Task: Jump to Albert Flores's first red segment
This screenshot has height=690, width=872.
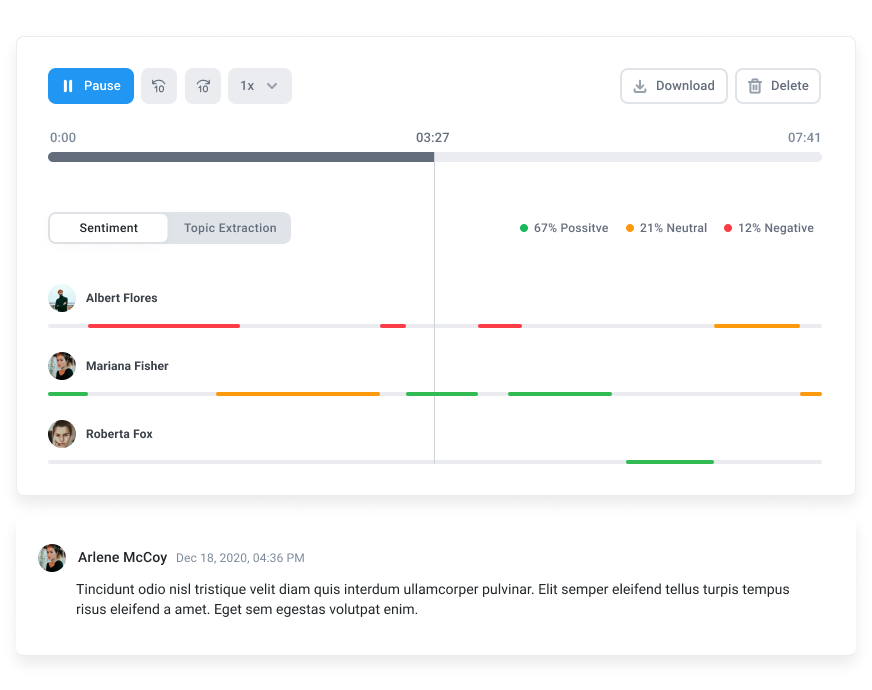Action: click(x=164, y=326)
